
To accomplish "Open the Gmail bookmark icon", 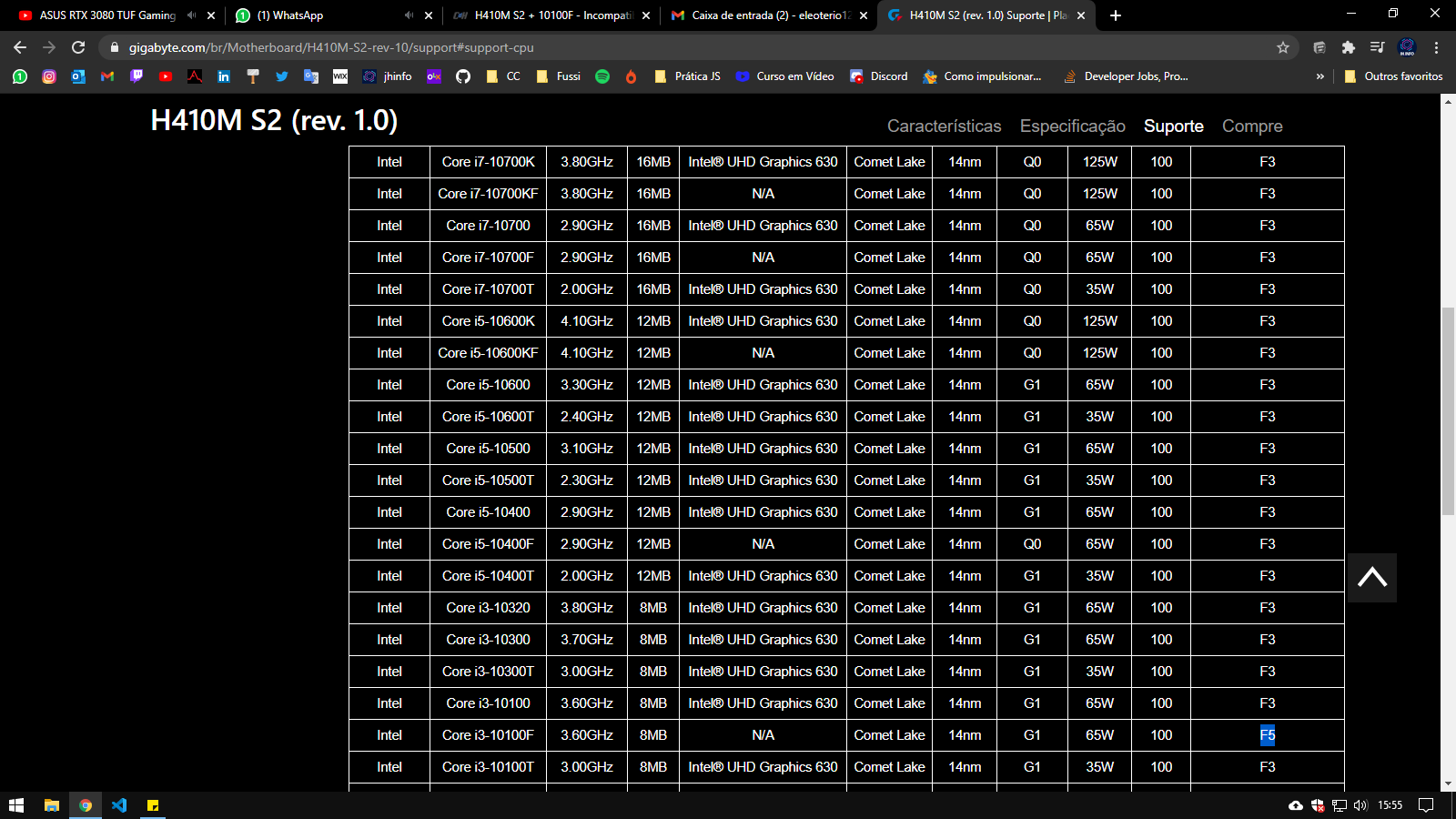I will tap(107, 76).
